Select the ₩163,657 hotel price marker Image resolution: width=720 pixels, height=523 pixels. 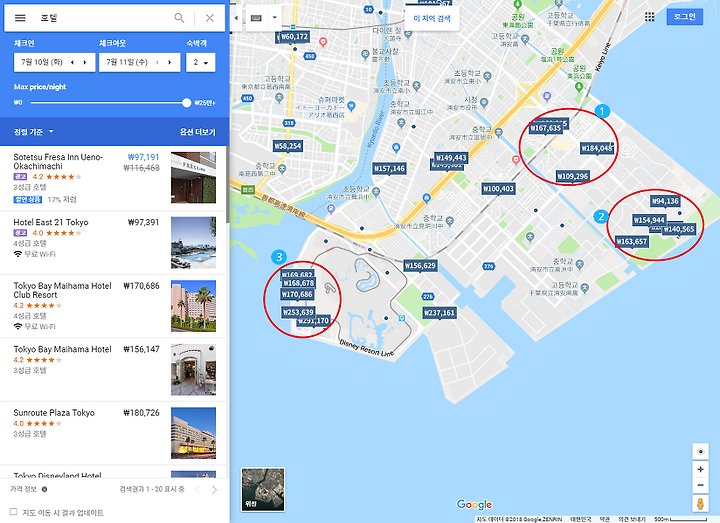pyautogui.click(x=632, y=242)
